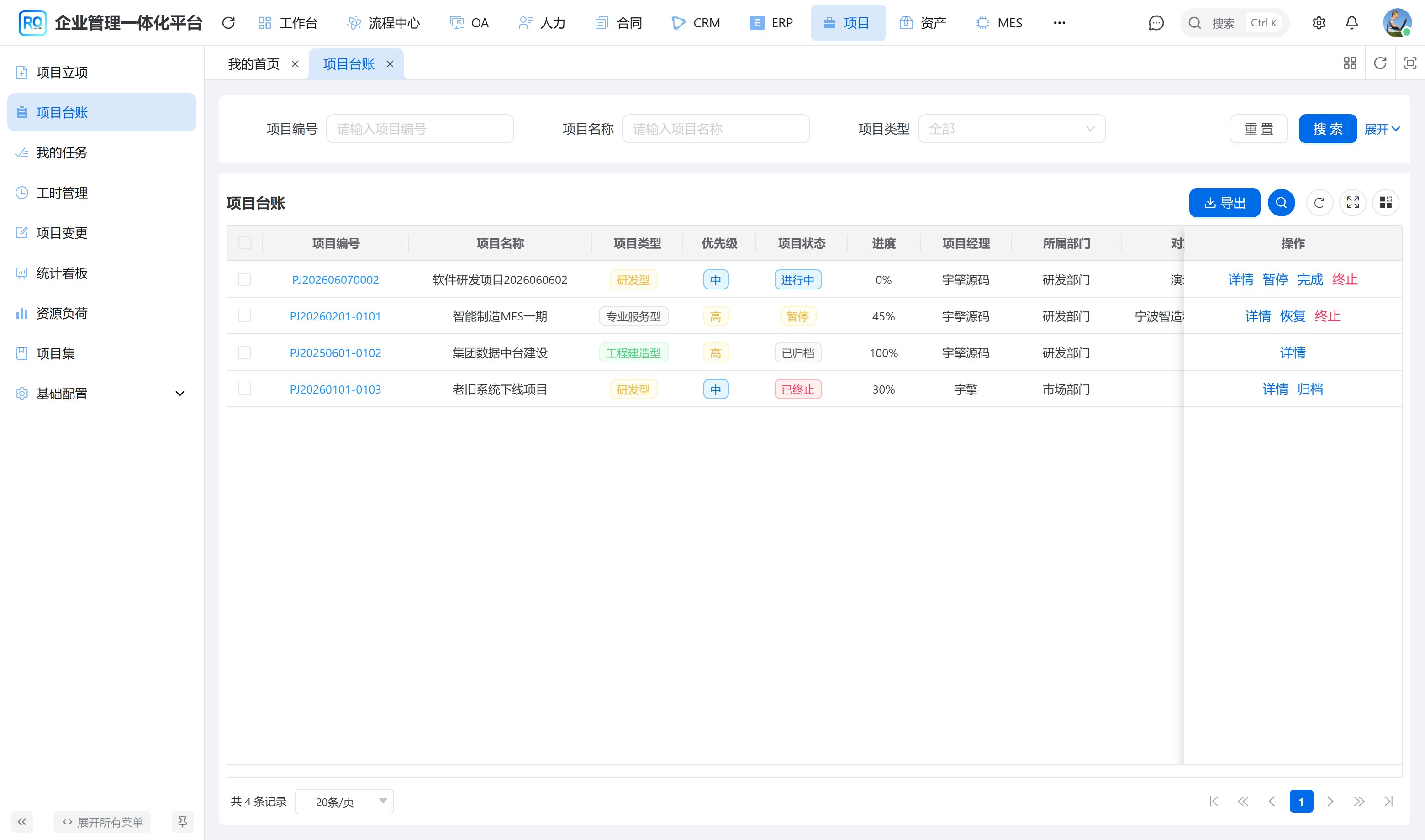1425x840 pixels.
Task: Click the tab bar reload page icon
Action: [1380, 63]
